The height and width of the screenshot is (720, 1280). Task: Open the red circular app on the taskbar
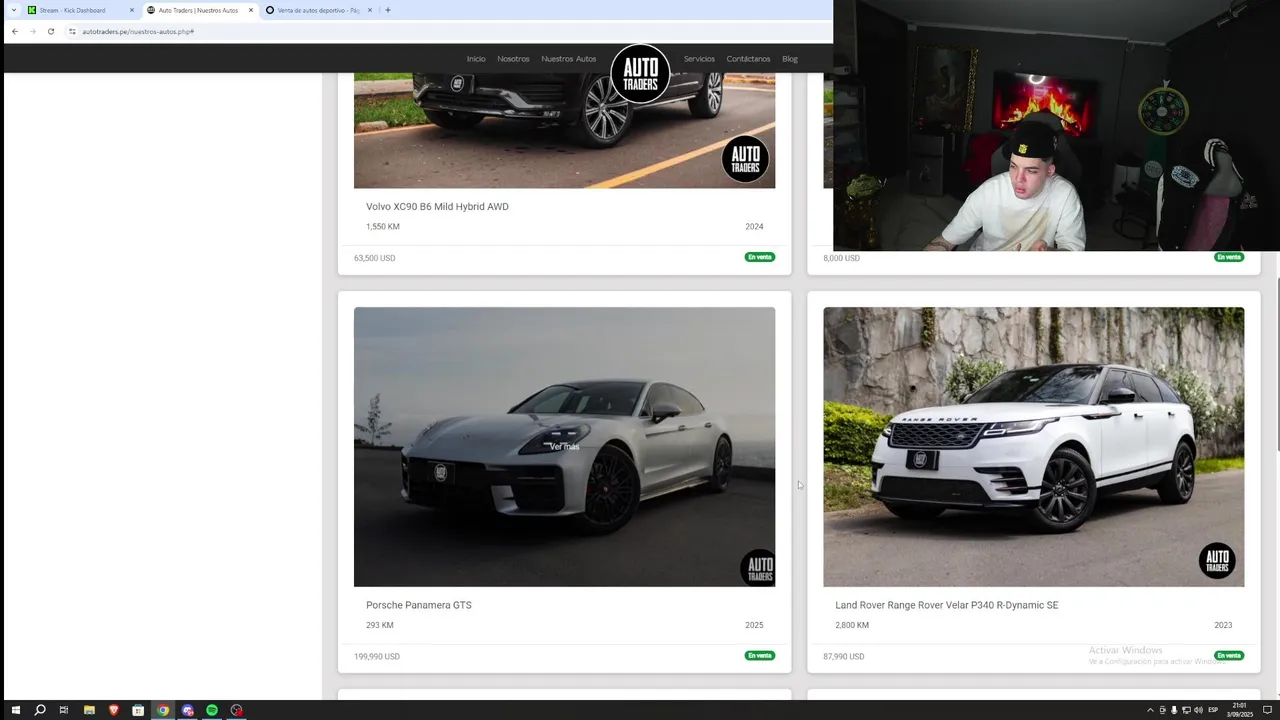point(236,710)
